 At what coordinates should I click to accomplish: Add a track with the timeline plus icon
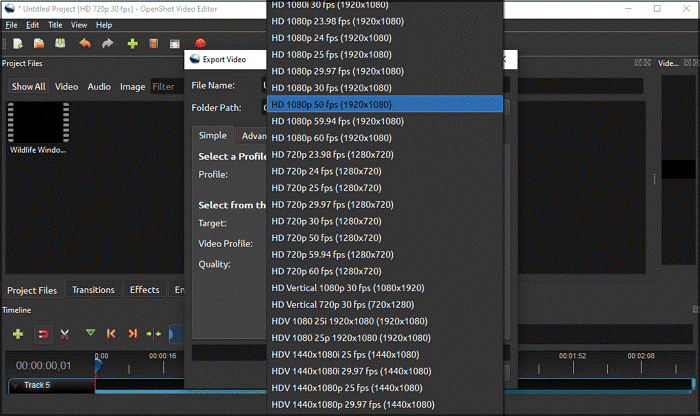tap(18, 333)
